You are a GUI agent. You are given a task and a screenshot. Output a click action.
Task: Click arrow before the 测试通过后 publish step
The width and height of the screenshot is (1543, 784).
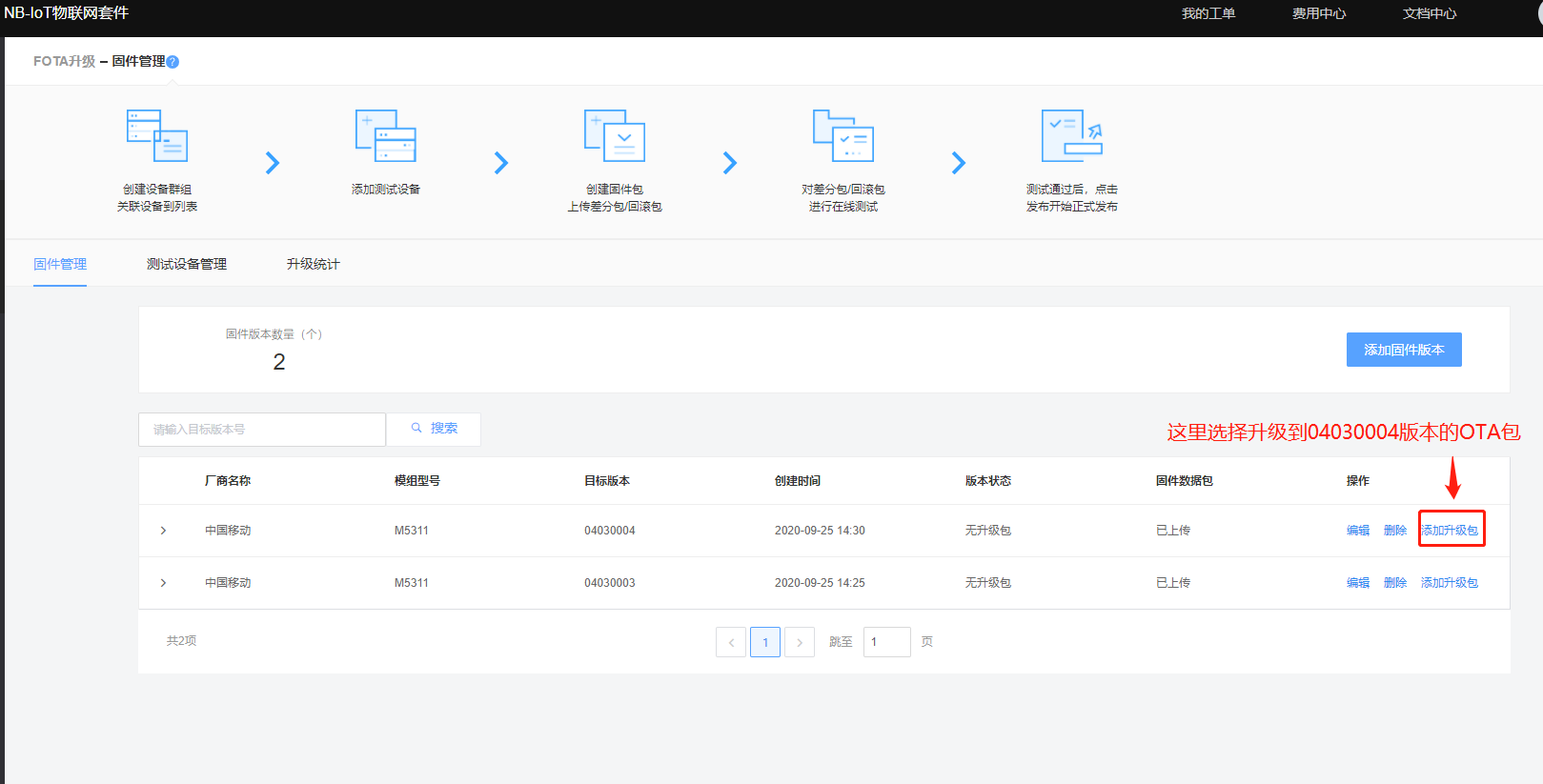(x=959, y=163)
